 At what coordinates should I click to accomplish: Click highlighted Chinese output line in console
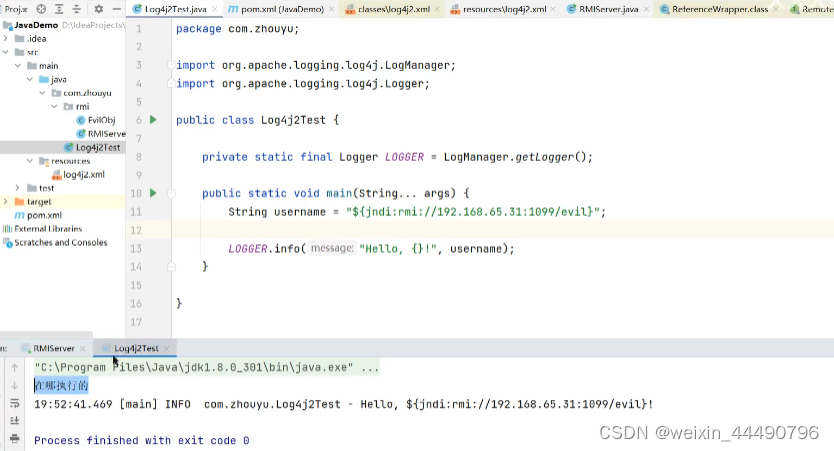coord(61,386)
